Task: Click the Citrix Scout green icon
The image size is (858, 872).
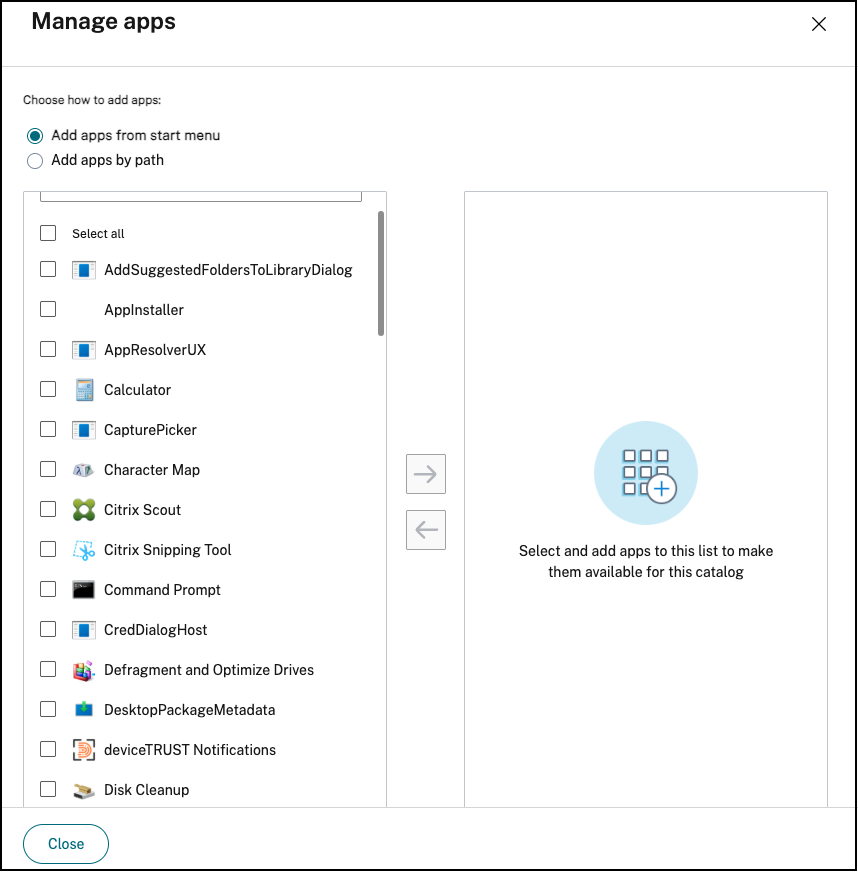Action: click(84, 510)
